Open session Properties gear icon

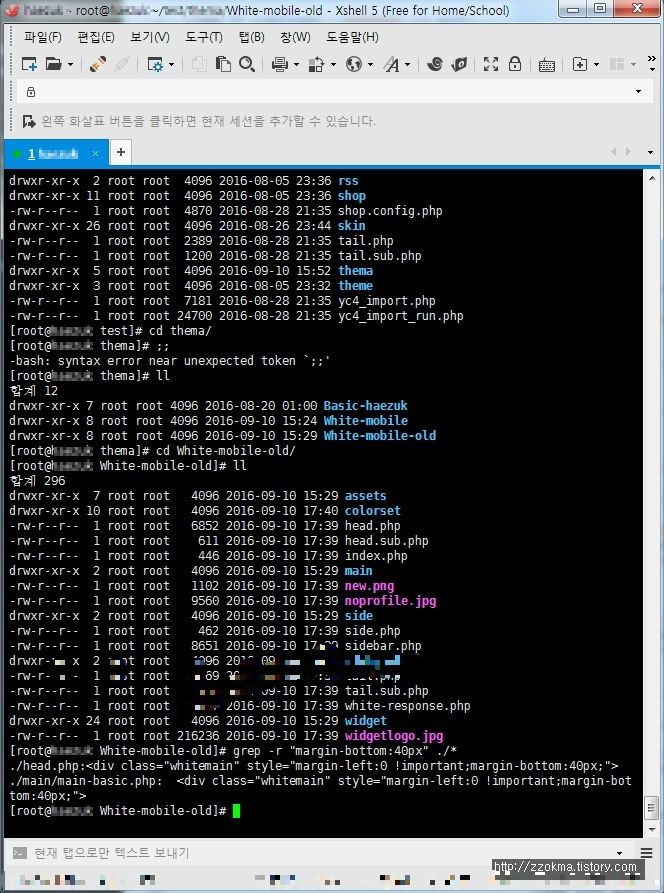tap(155, 64)
